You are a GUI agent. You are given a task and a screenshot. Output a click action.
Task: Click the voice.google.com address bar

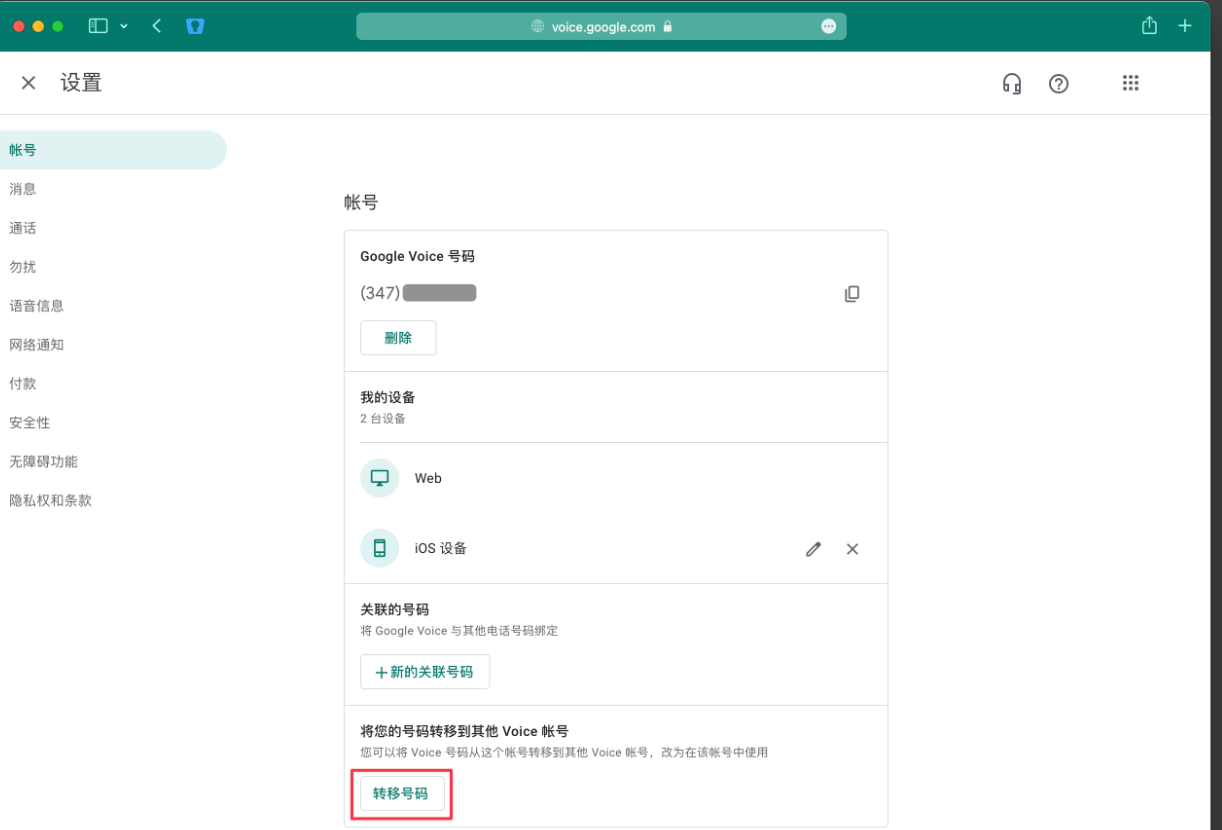click(x=601, y=27)
